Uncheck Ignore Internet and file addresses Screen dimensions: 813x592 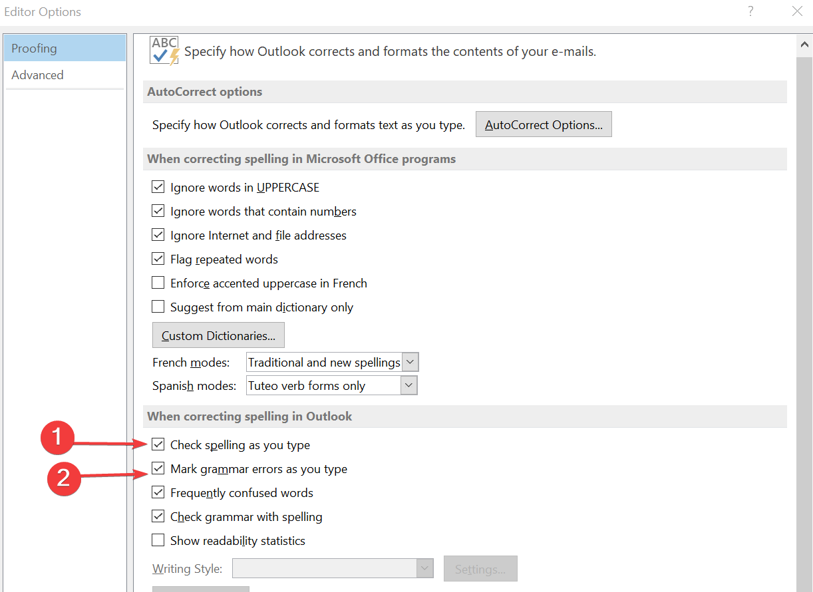point(158,235)
